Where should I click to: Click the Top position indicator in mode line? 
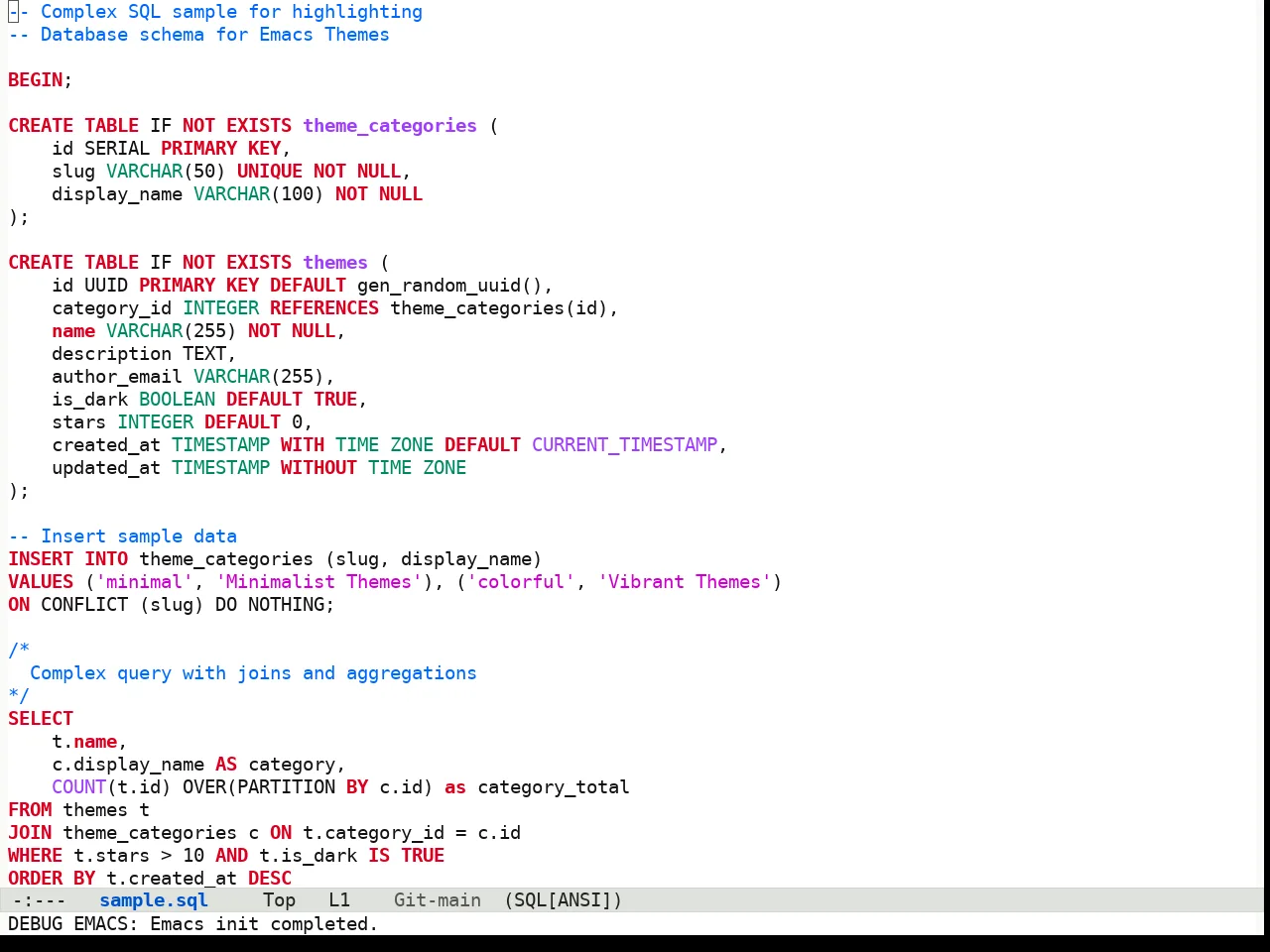coord(279,900)
